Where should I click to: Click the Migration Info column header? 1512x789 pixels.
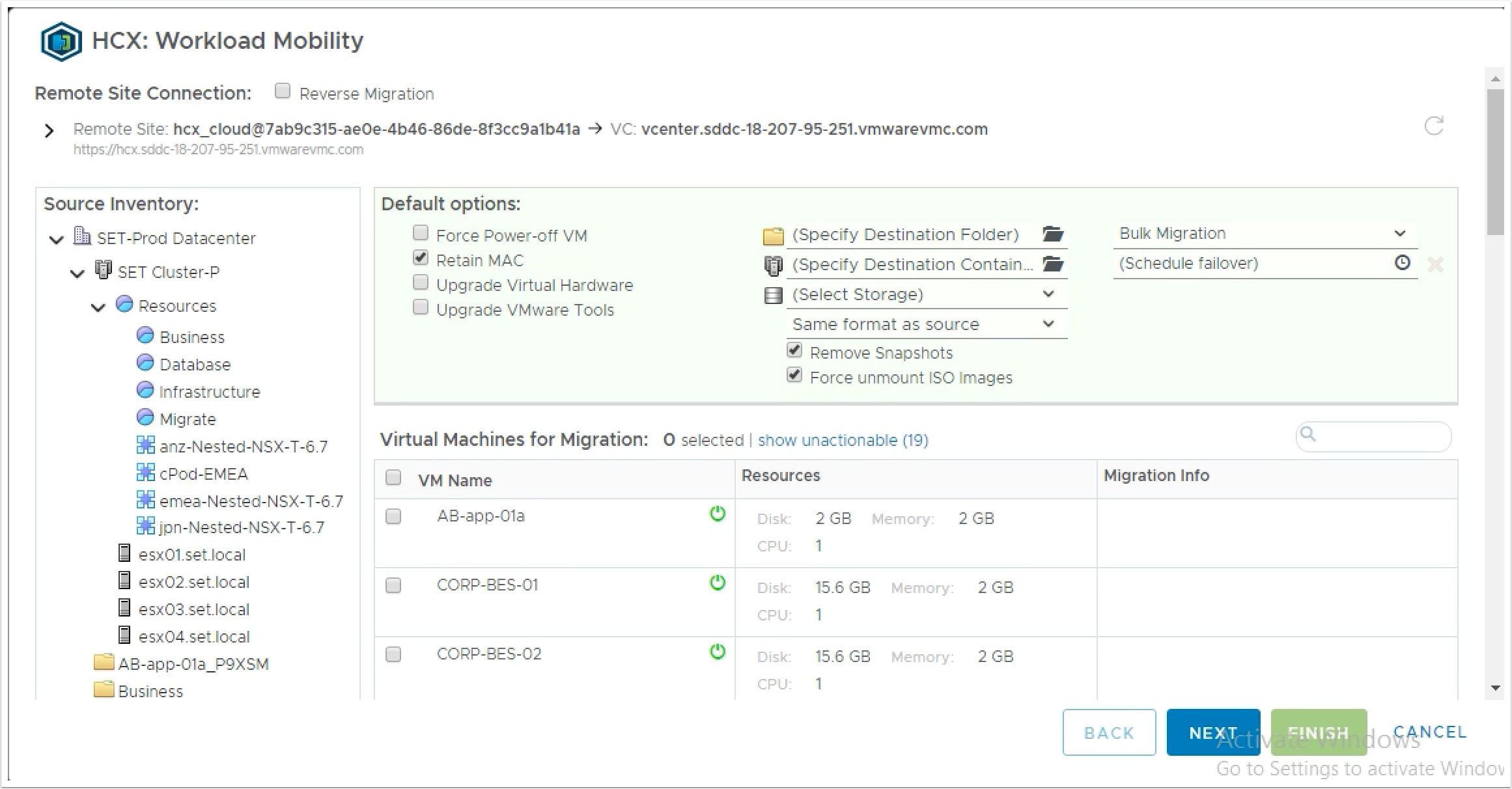click(1156, 476)
